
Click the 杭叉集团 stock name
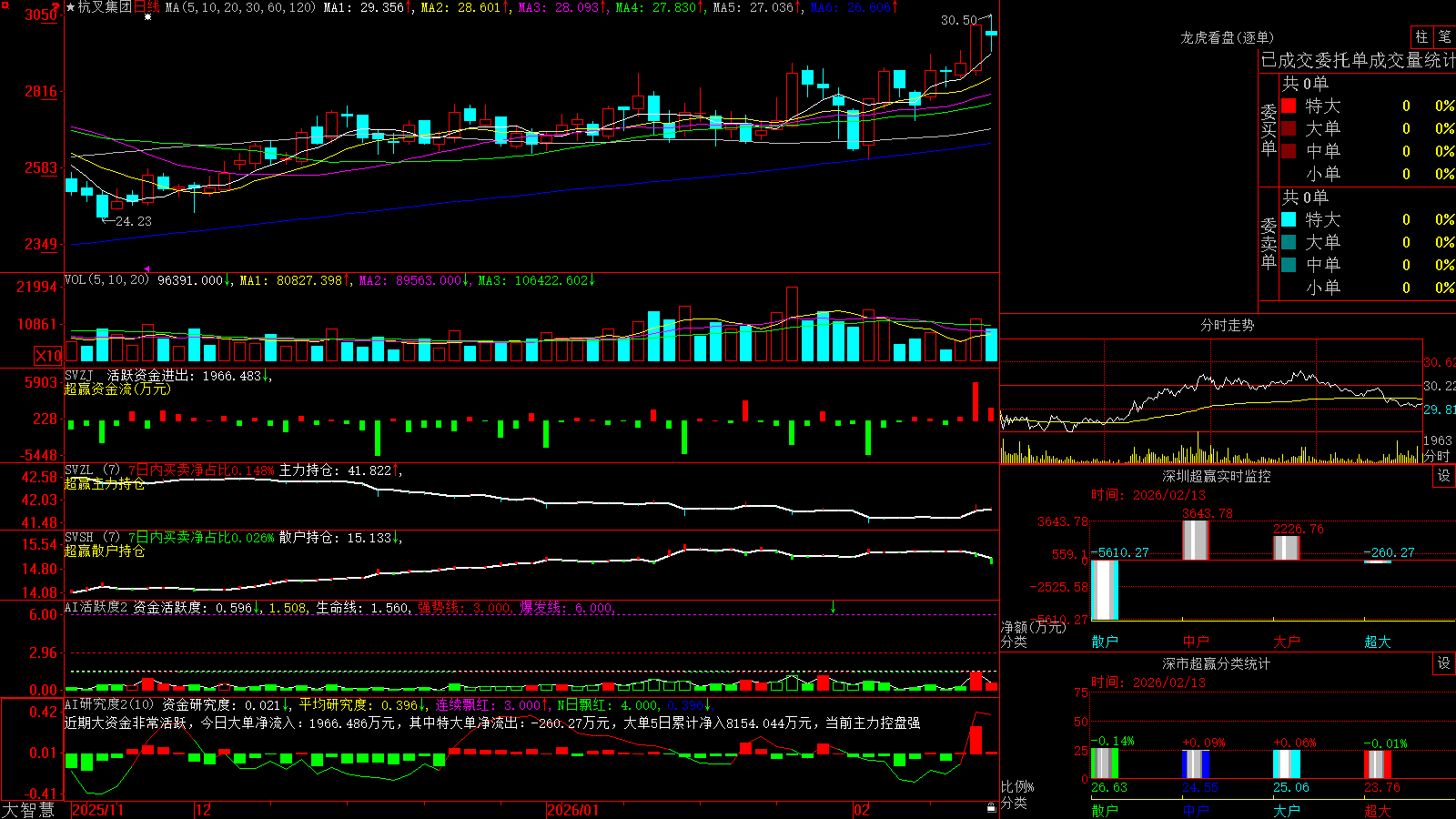point(105,7)
